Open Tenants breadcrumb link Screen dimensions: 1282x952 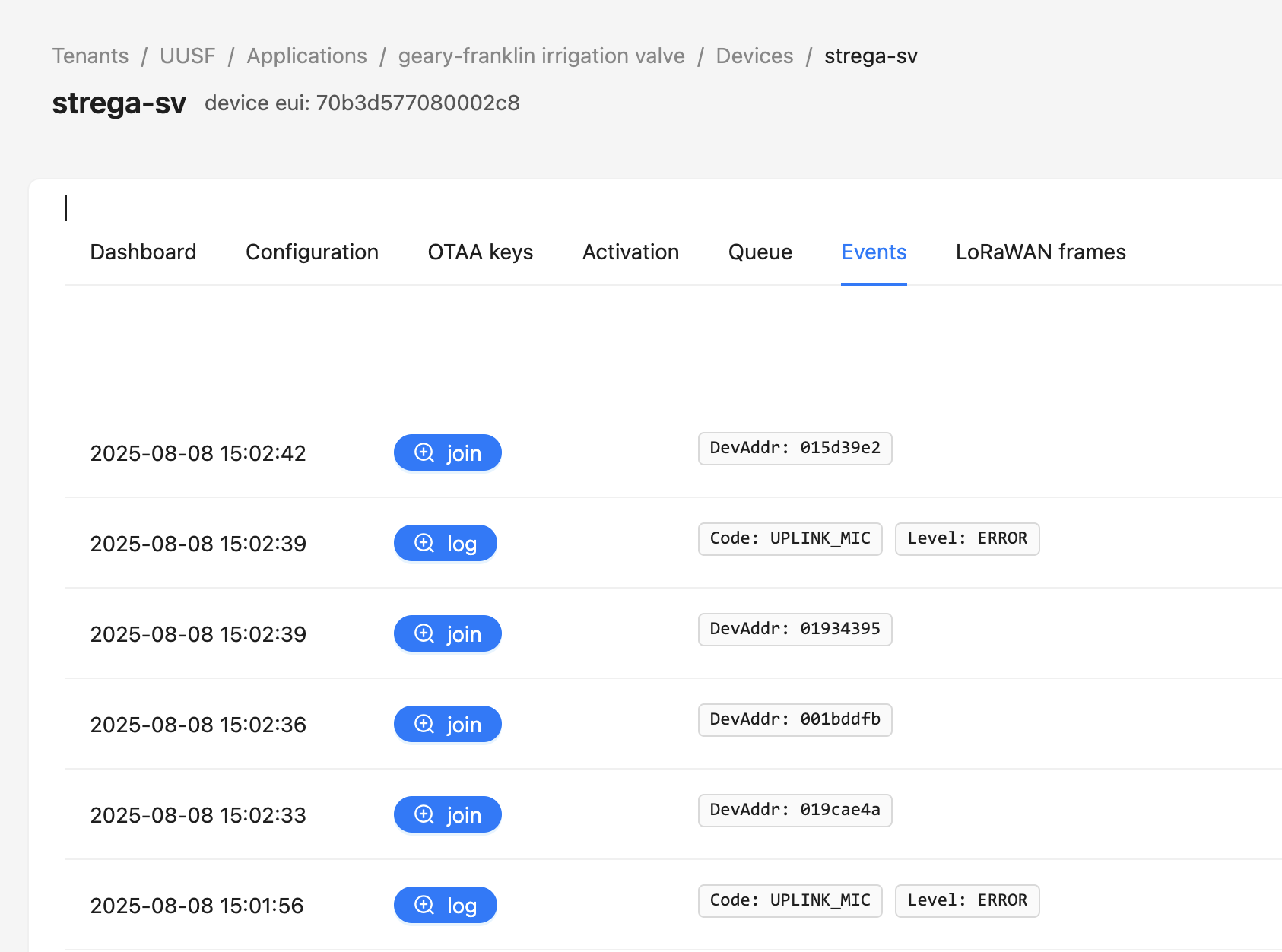[x=90, y=56]
